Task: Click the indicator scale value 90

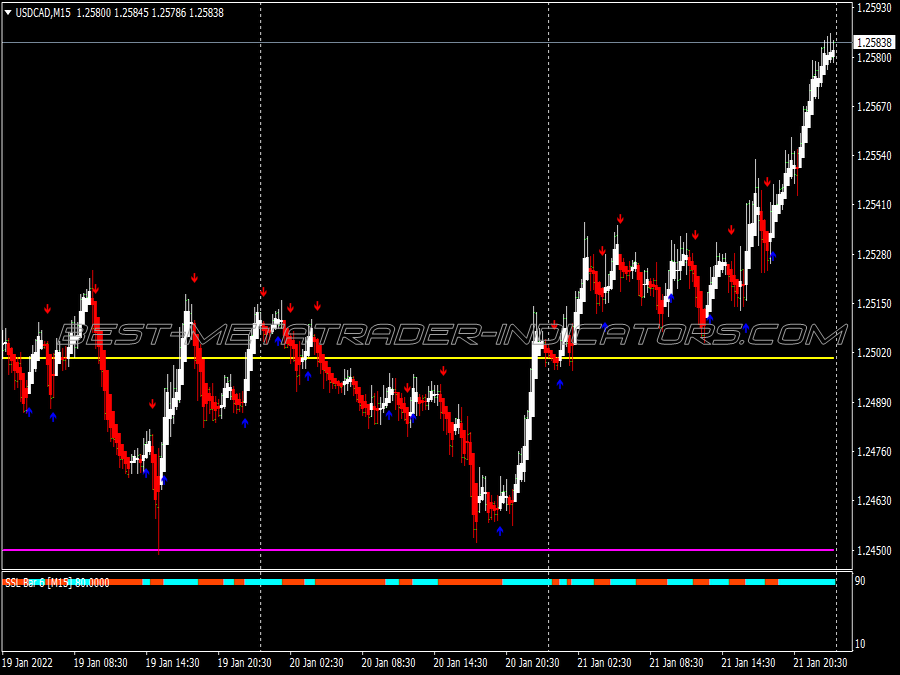Action: [860, 581]
